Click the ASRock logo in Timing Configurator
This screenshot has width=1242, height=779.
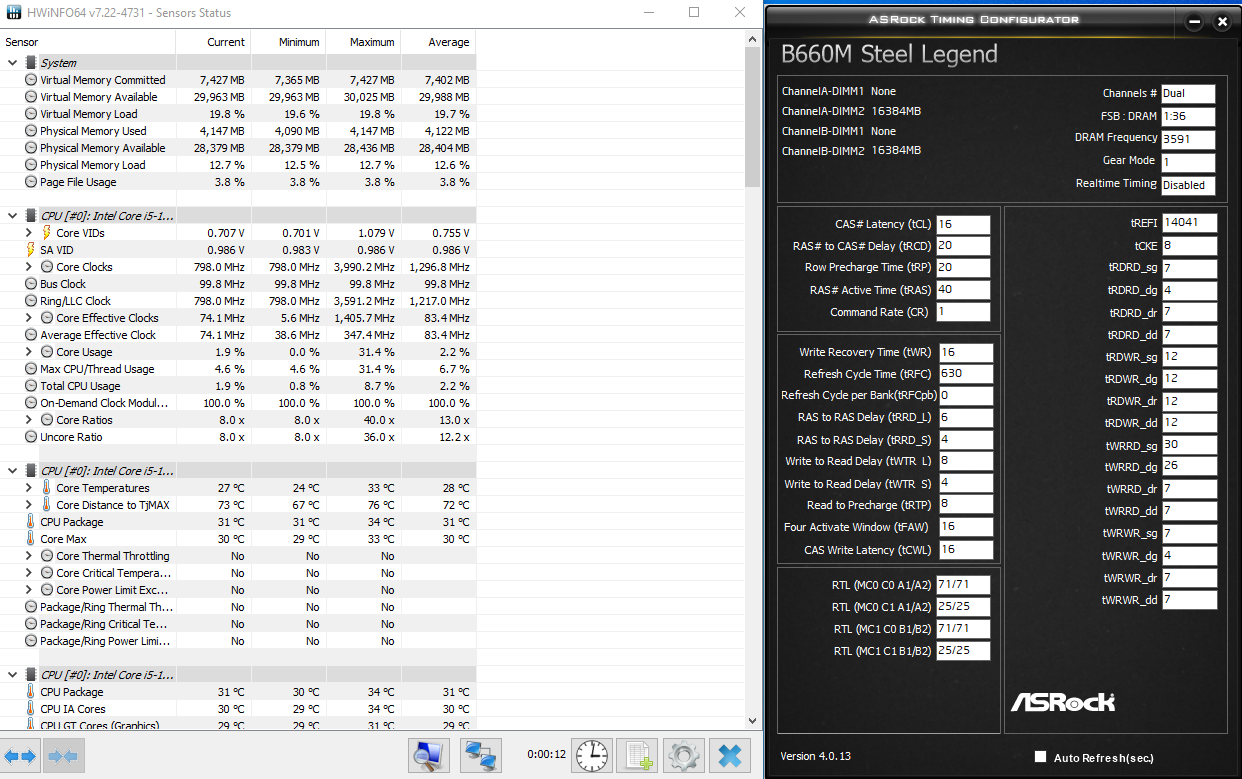[x=1062, y=701]
